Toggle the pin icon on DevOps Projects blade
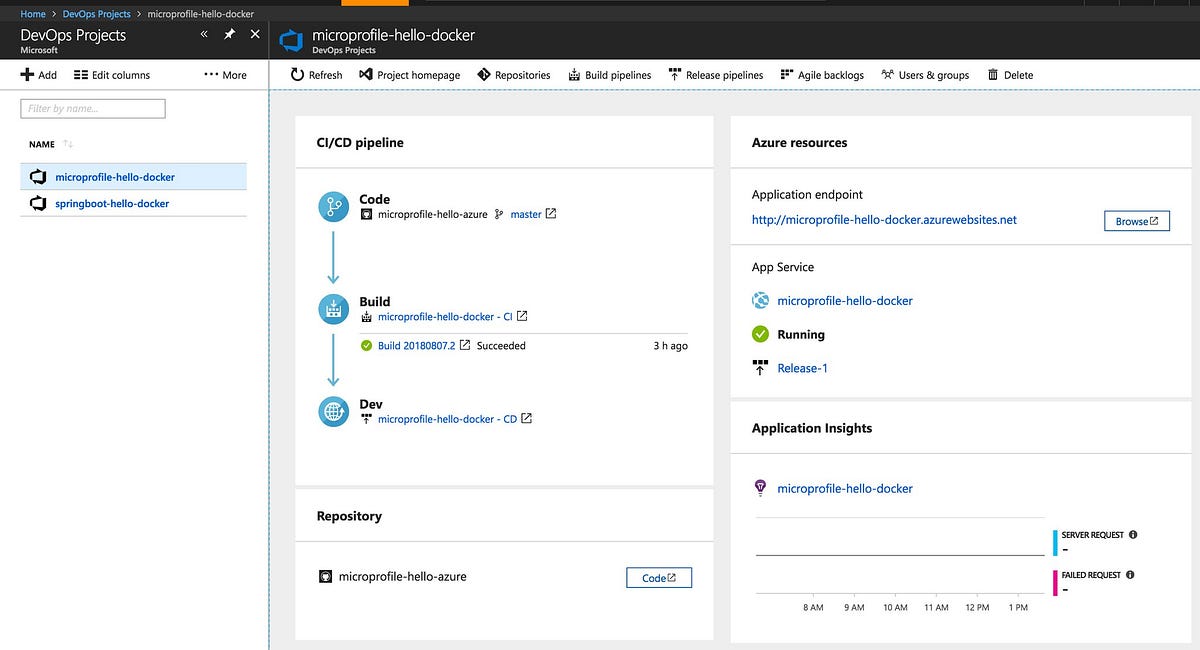1200x650 pixels. (228, 33)
